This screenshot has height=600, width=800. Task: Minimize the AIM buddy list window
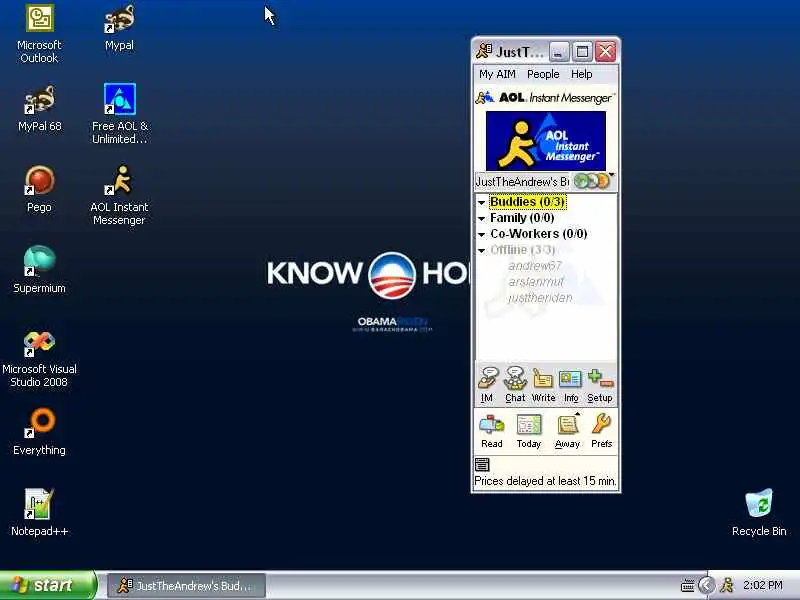click(x=559, y=52)
